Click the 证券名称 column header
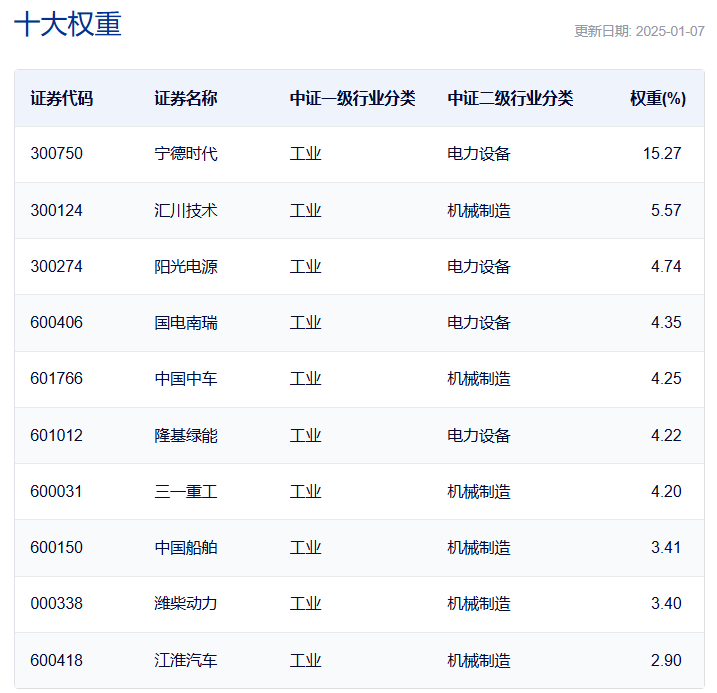Screen dimensions: 717x693 [x=186, y=98]
